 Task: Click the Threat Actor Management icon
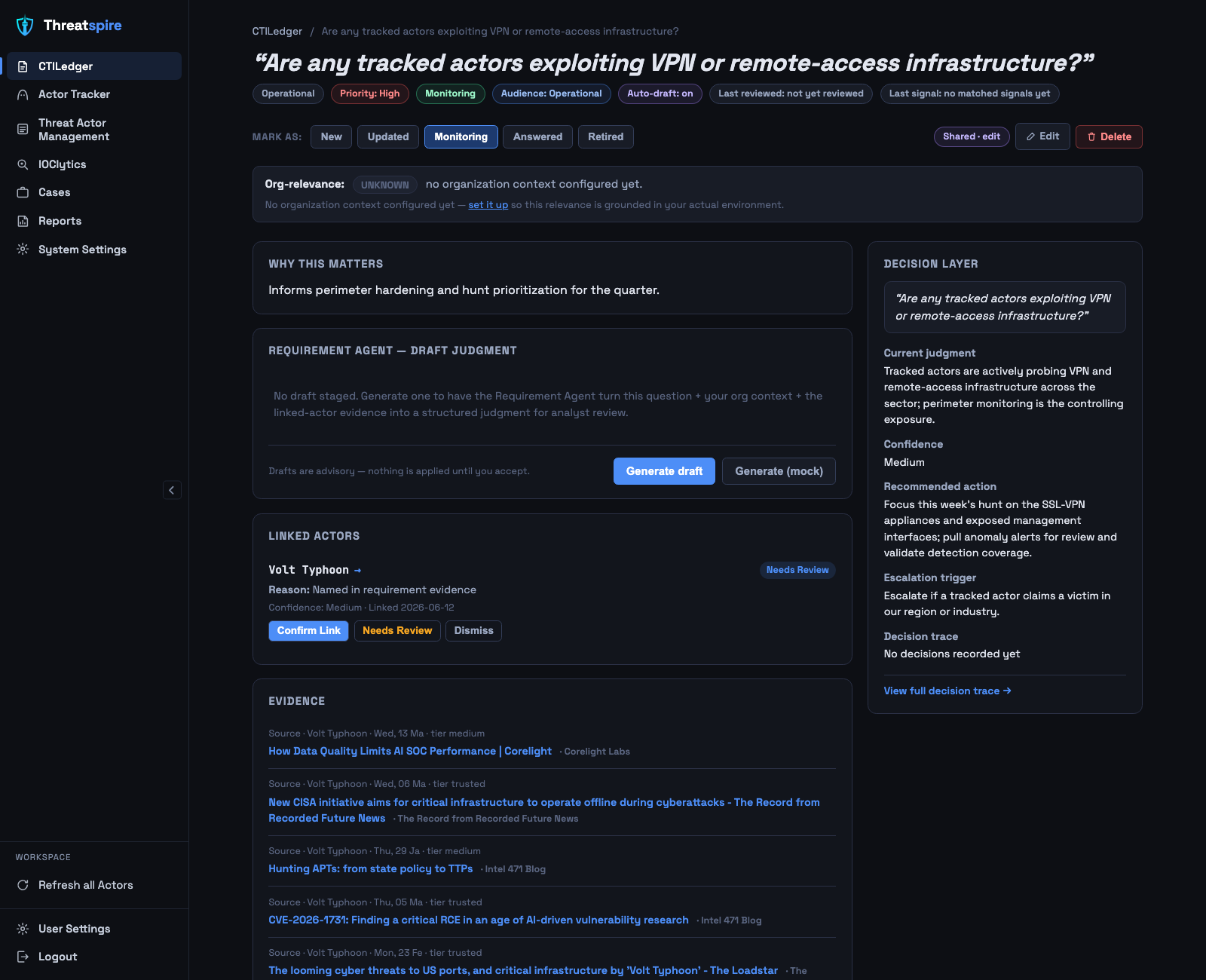[23, 130]
